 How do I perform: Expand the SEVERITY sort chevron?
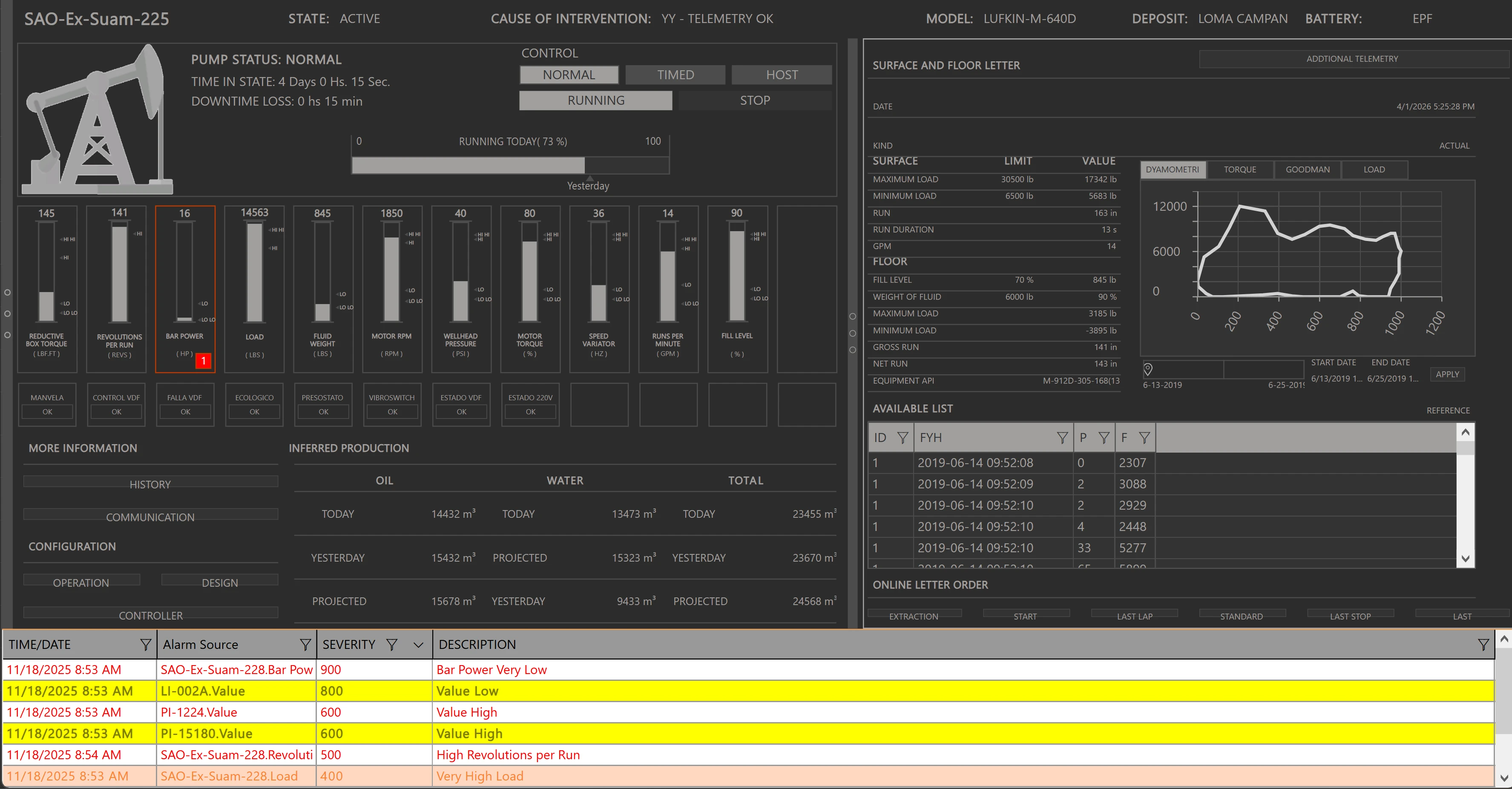click(418, 645)
